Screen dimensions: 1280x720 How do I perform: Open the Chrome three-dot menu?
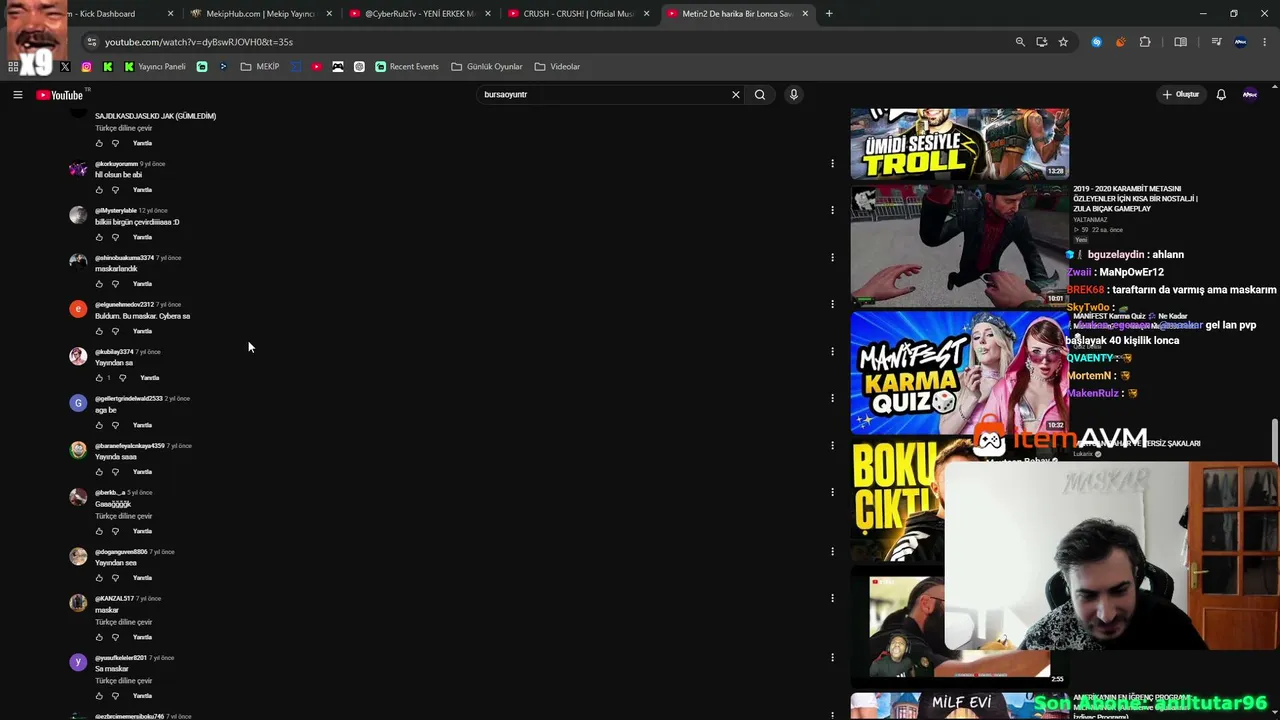pos(1265,42)
